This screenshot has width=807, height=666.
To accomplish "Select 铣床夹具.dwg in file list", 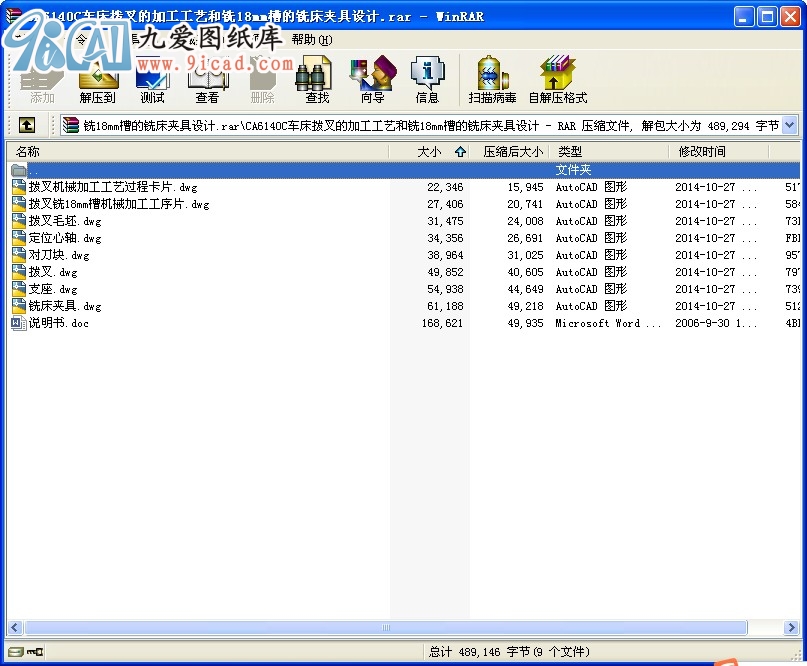I will [64, 306].
